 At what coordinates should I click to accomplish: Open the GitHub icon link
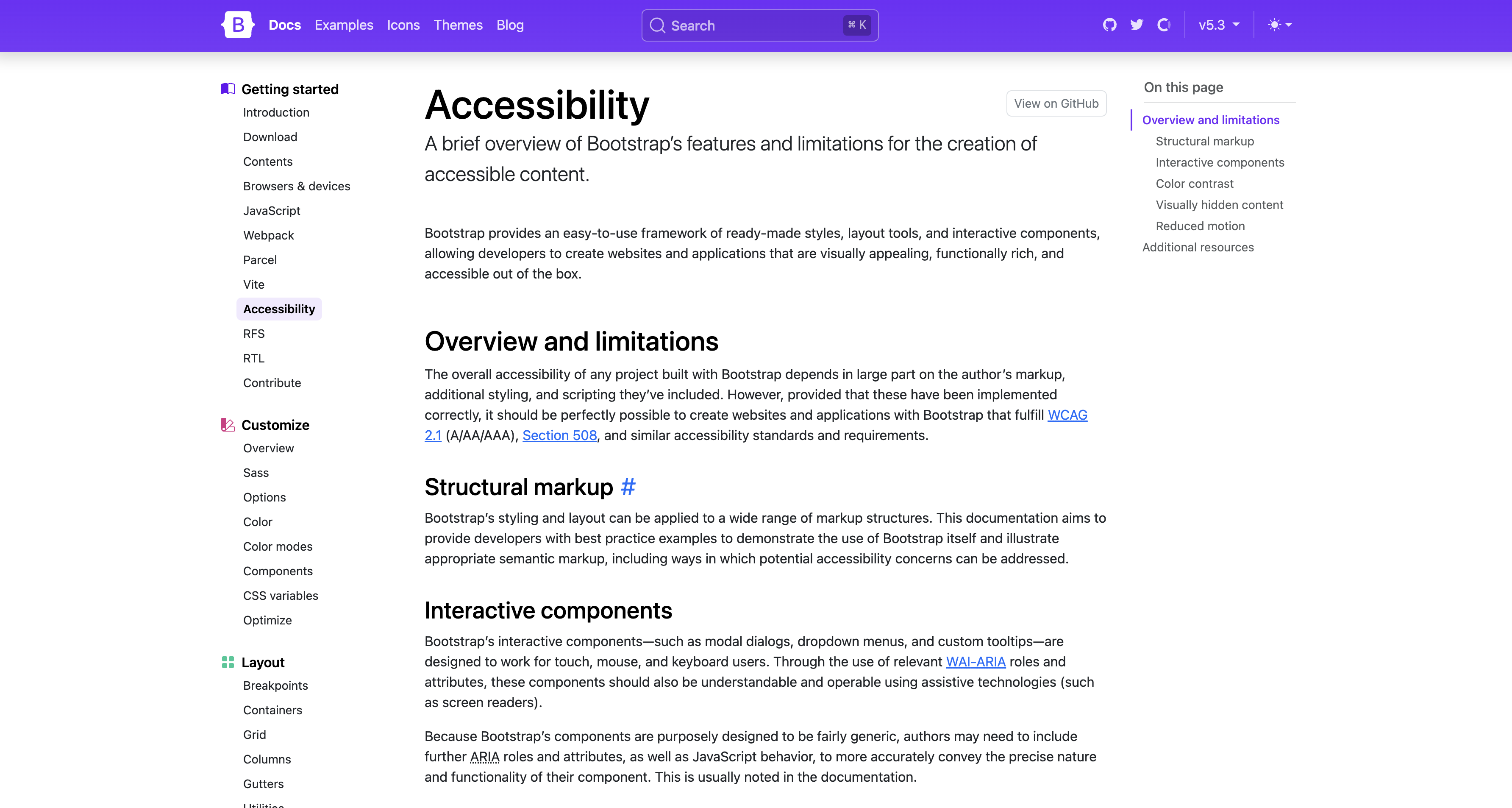click(x=1109, y=25)
